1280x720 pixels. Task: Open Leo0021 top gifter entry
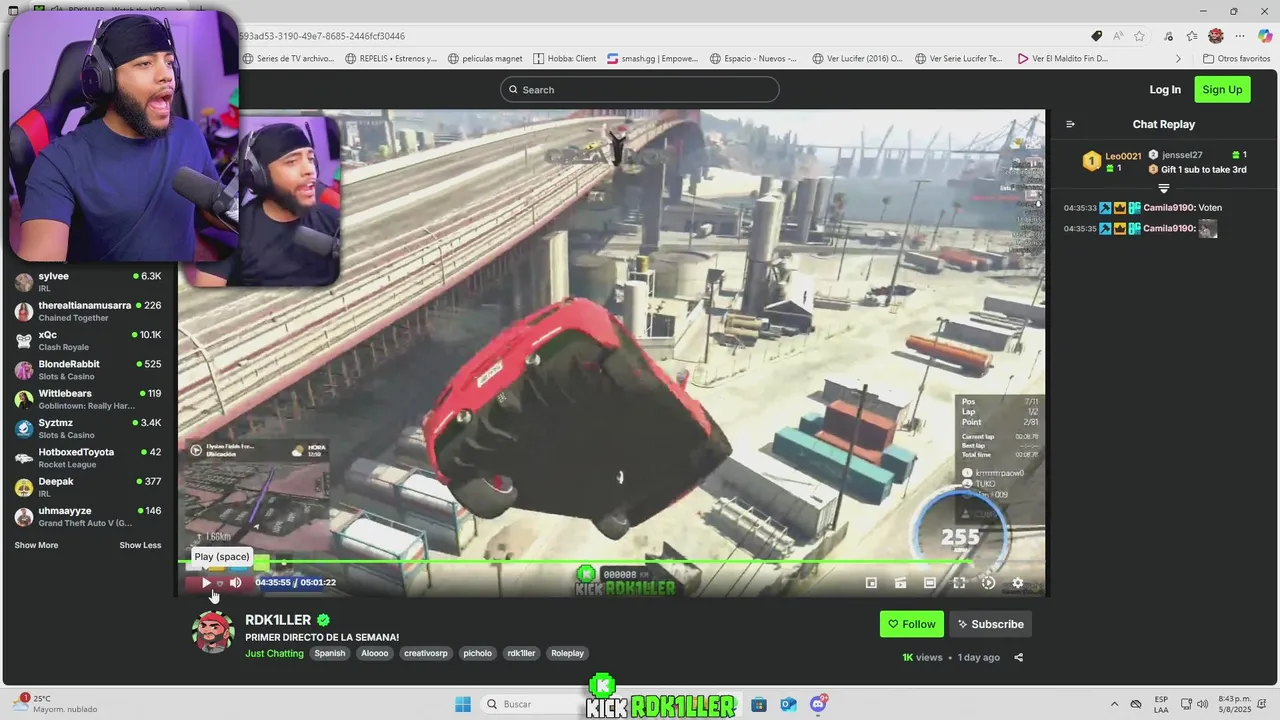pos(1112,161)
